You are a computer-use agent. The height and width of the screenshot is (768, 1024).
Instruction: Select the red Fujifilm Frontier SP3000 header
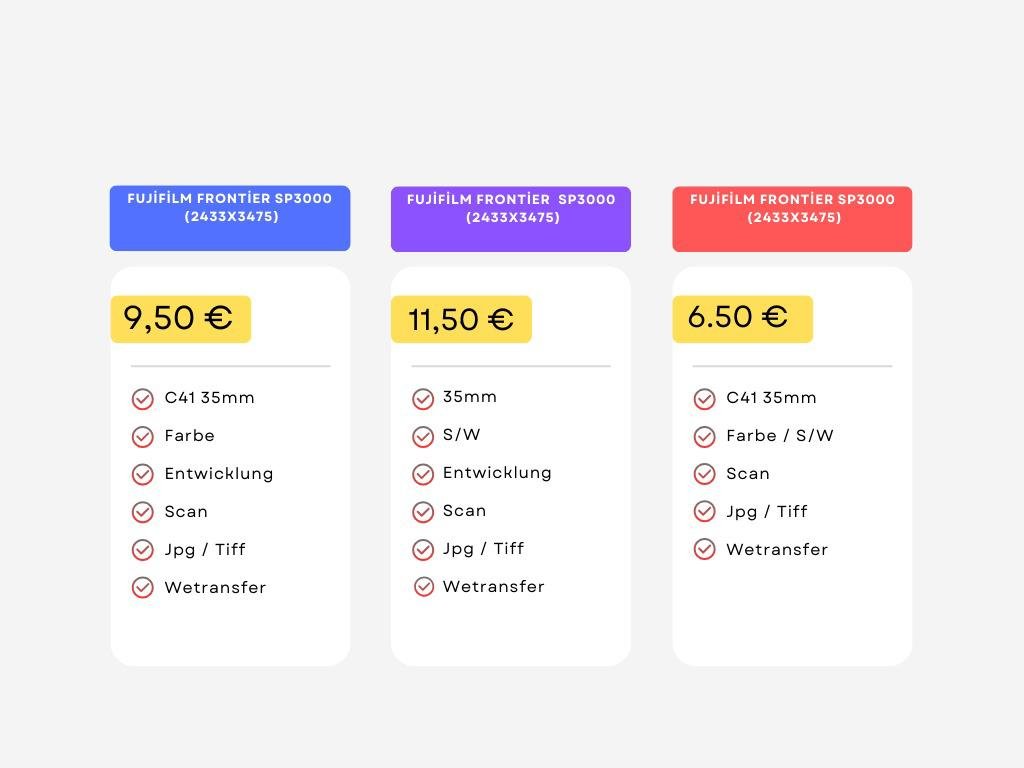[x=792, y=219]
